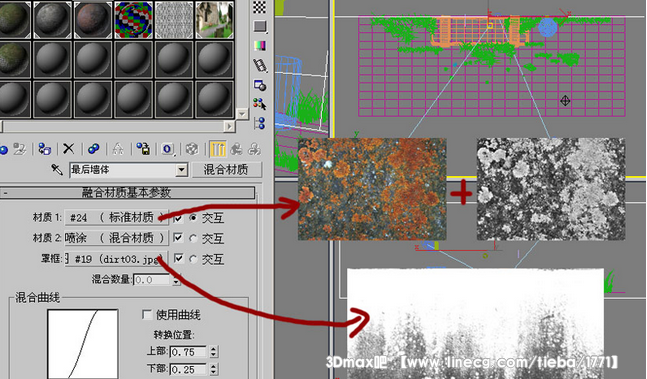Click the 混合材质 material type button
Image resolution: width=647 pixels, height=379 pixels.
coord(227,169)
